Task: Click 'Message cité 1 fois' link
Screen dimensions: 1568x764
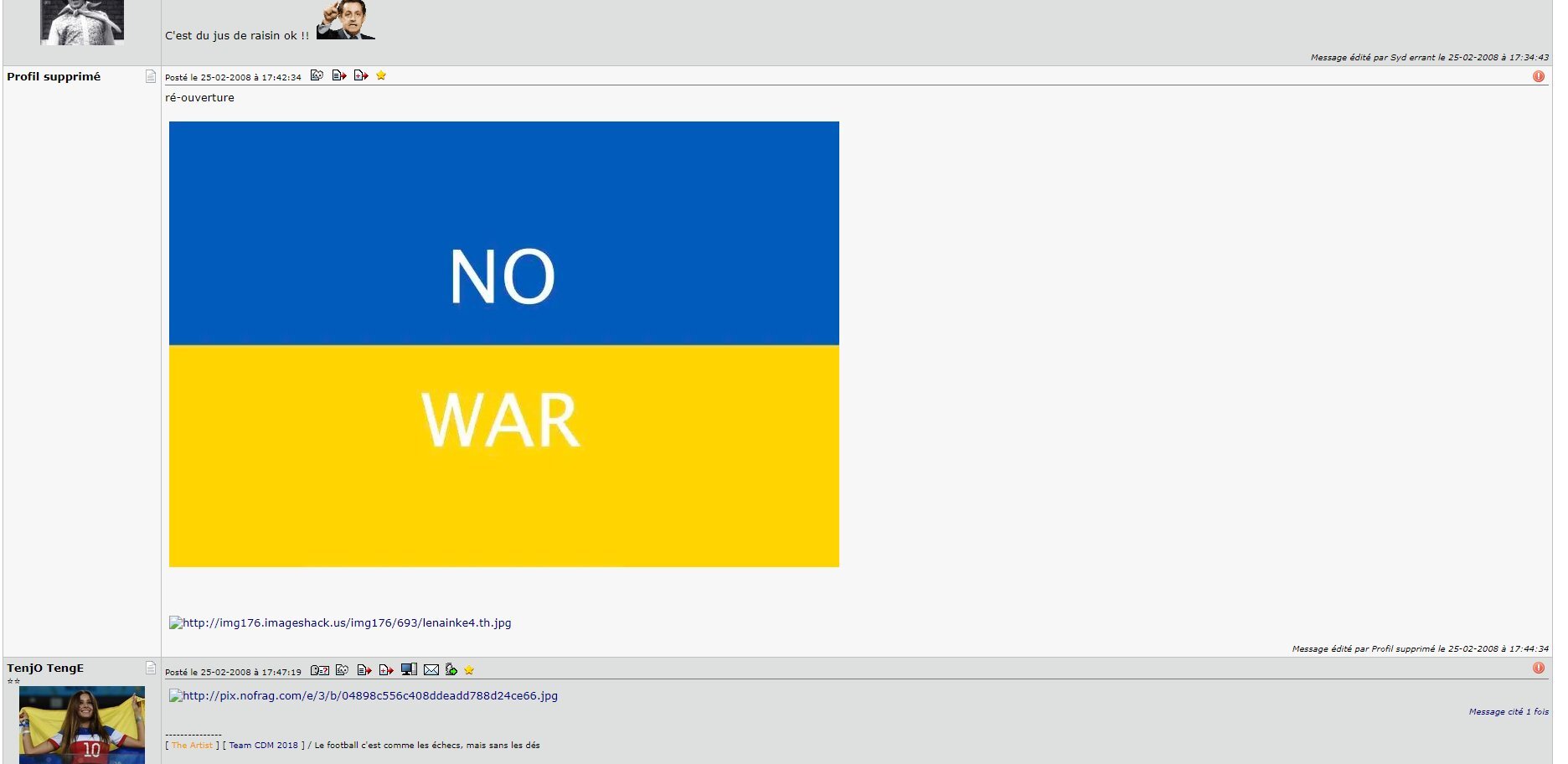Action: coord(1509,712)
